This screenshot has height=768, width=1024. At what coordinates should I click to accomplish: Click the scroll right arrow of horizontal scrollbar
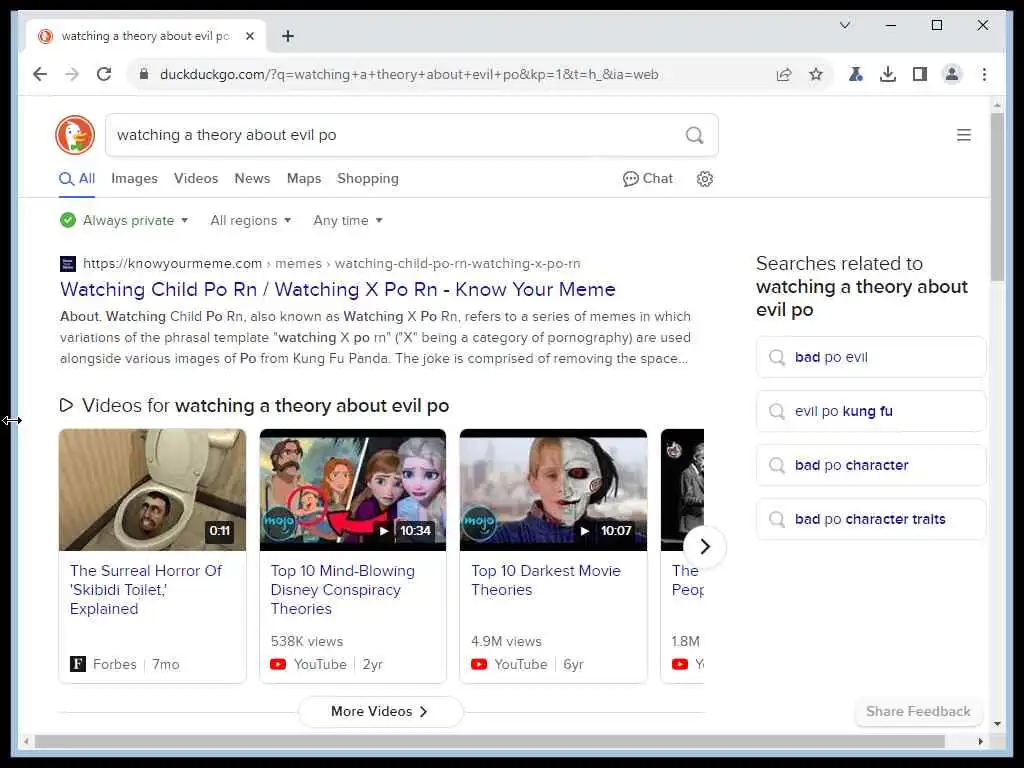(980, 741)
